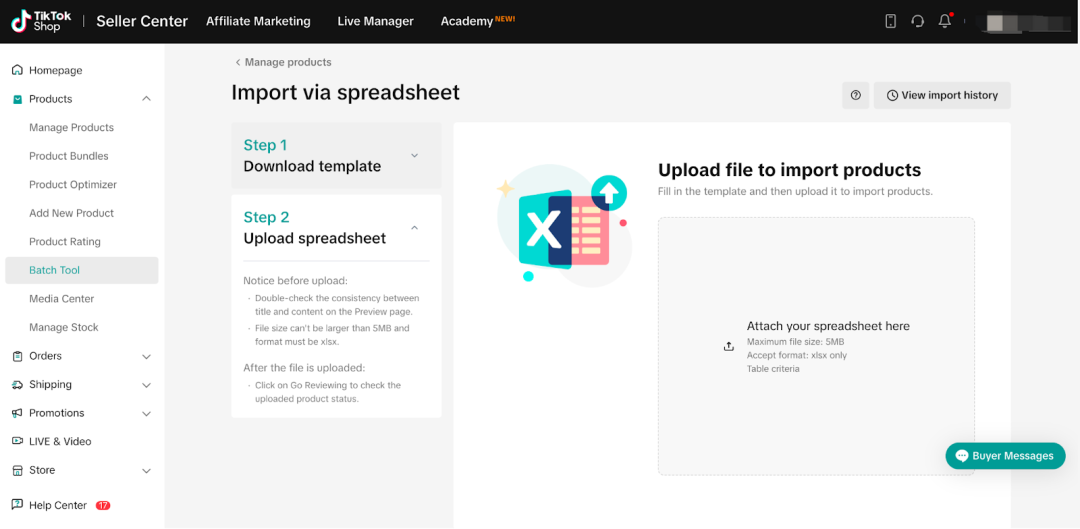Click the LIVE & Video camera icon
Screen dimensions: 1080x529
17,441
